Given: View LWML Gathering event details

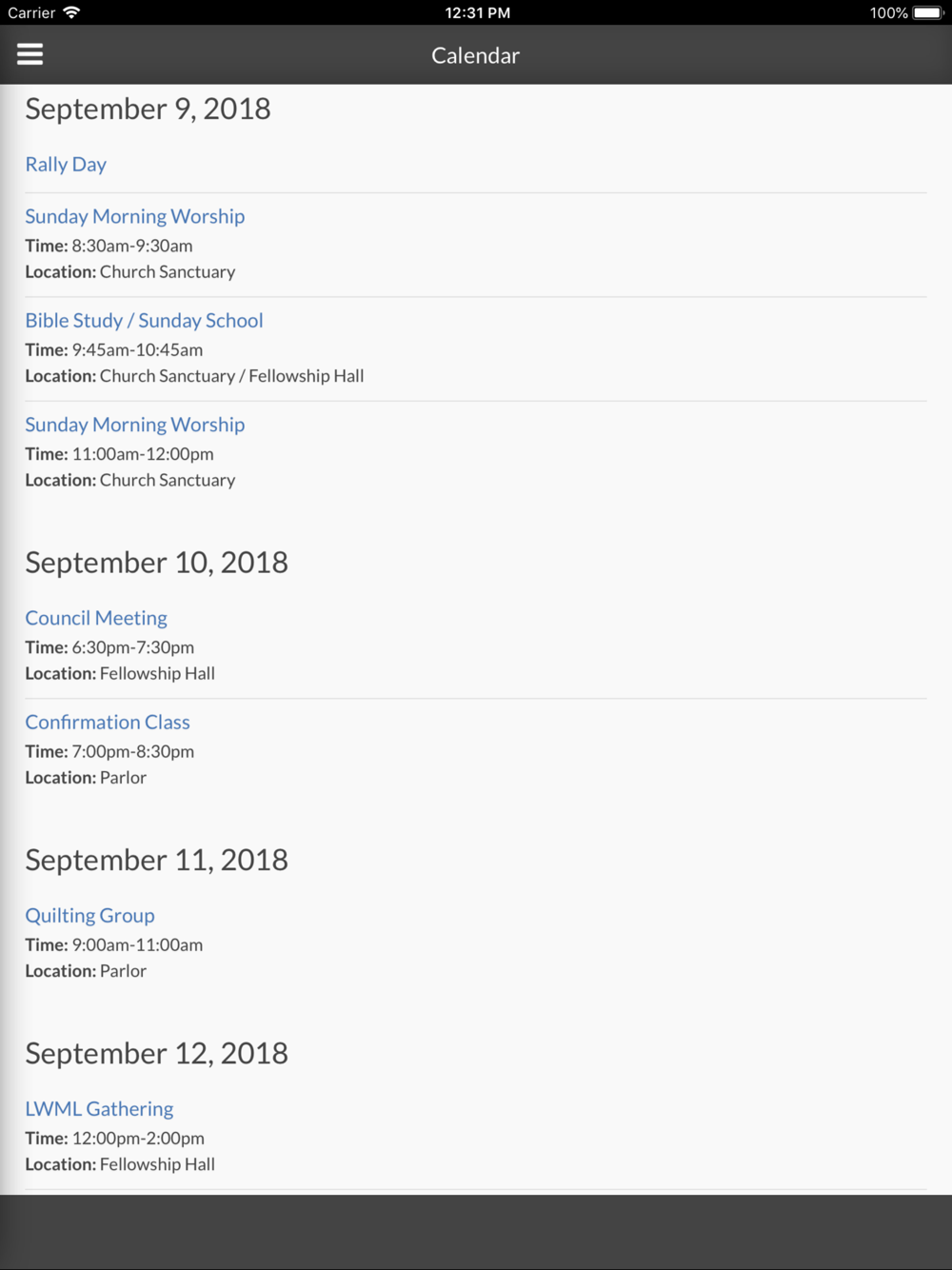Looking at the screenshot, I should [x=99, y=1108].
